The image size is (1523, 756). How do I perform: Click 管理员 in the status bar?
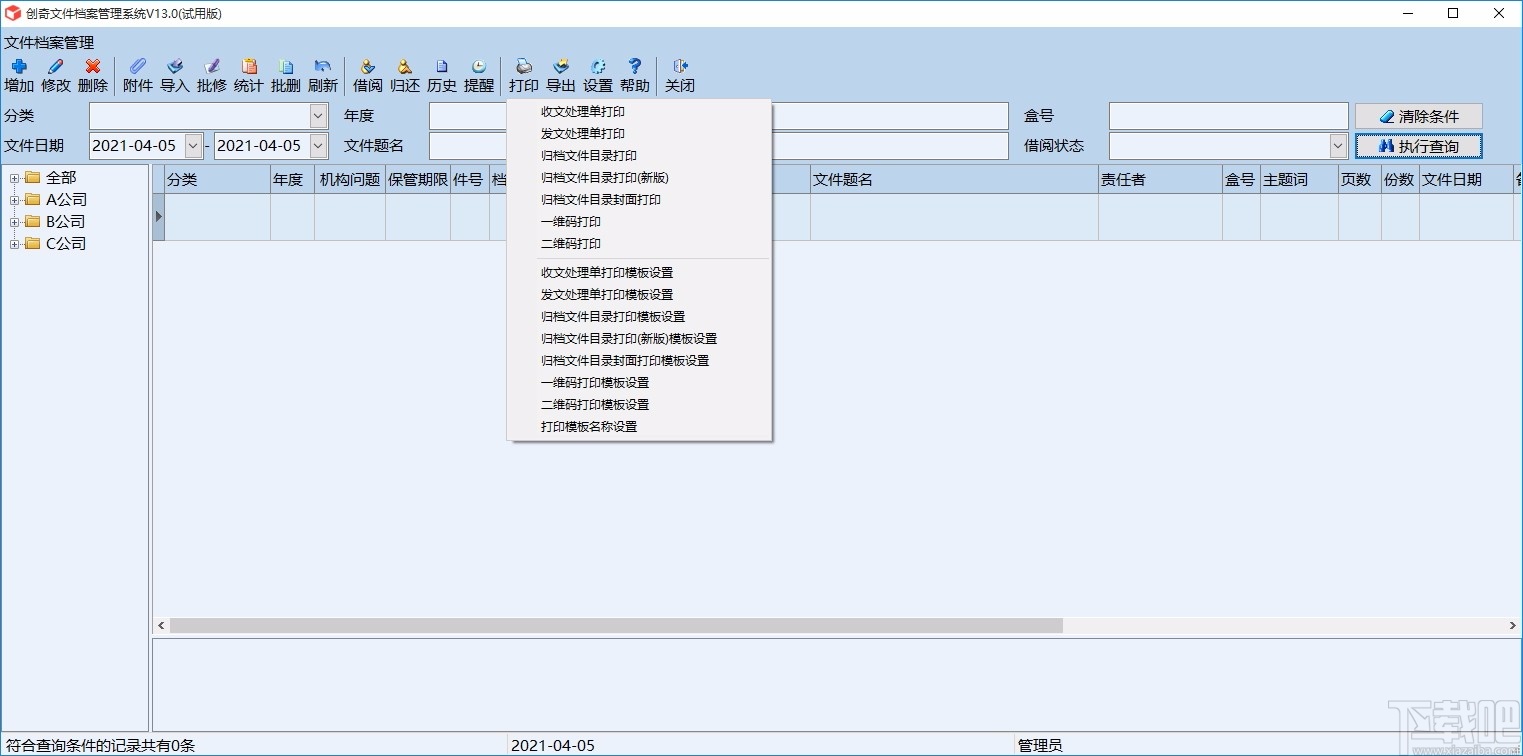coord(1040,746)
